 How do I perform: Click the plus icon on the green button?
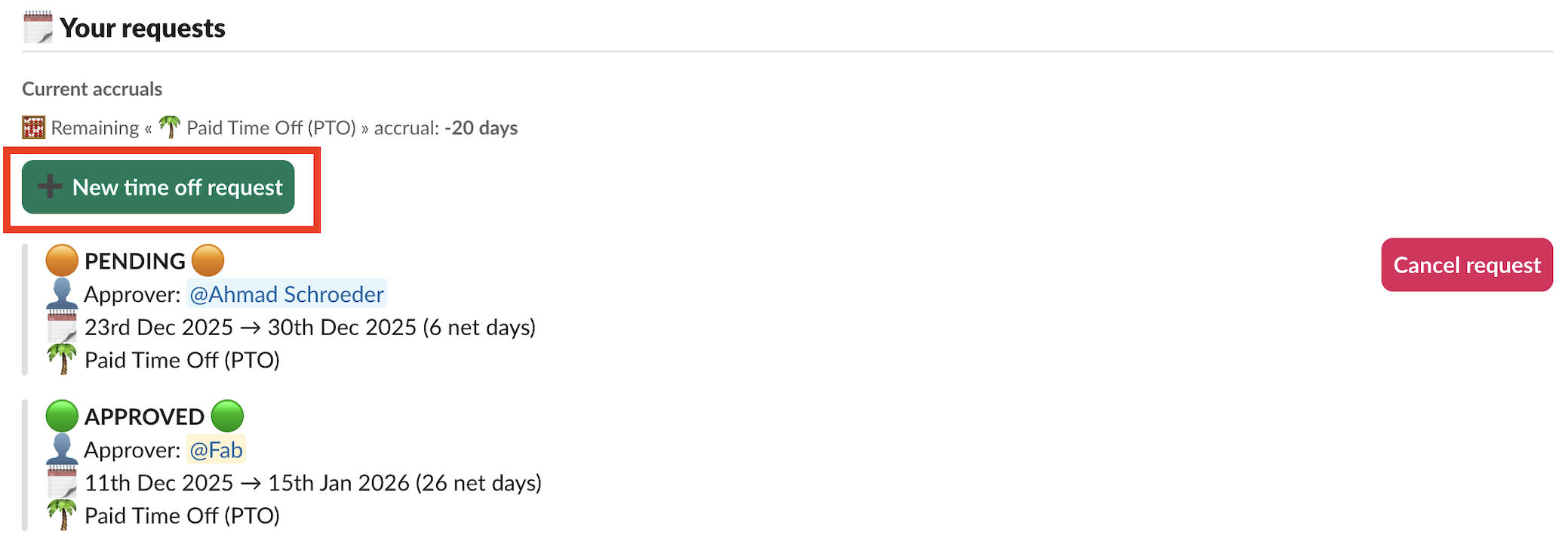[50, 186]
